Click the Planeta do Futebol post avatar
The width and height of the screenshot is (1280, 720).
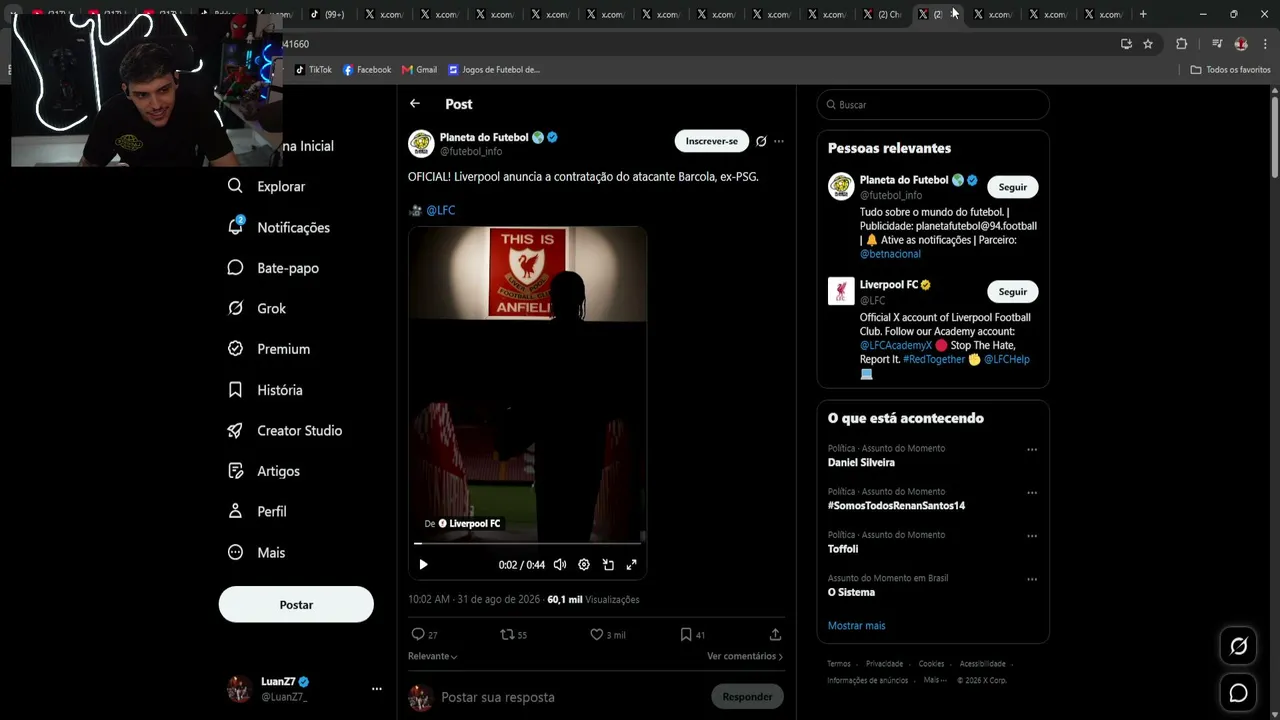pos(421,144)
